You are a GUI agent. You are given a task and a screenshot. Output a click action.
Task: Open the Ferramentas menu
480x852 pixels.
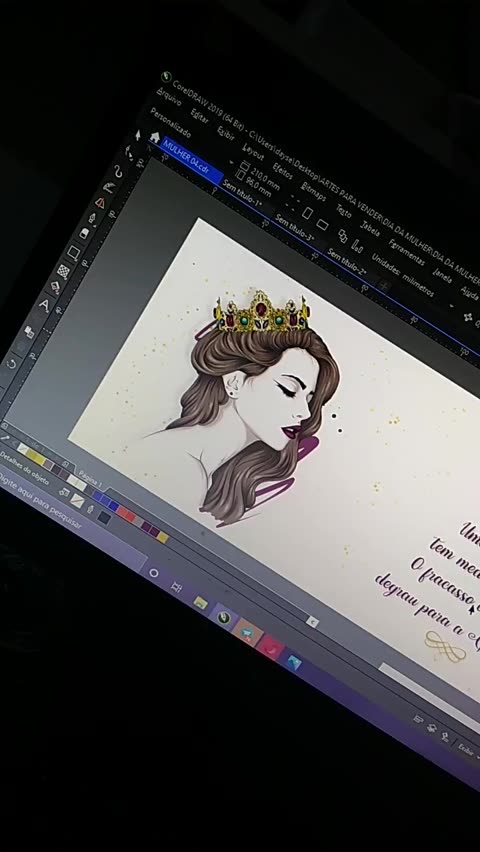click(407, 252)
